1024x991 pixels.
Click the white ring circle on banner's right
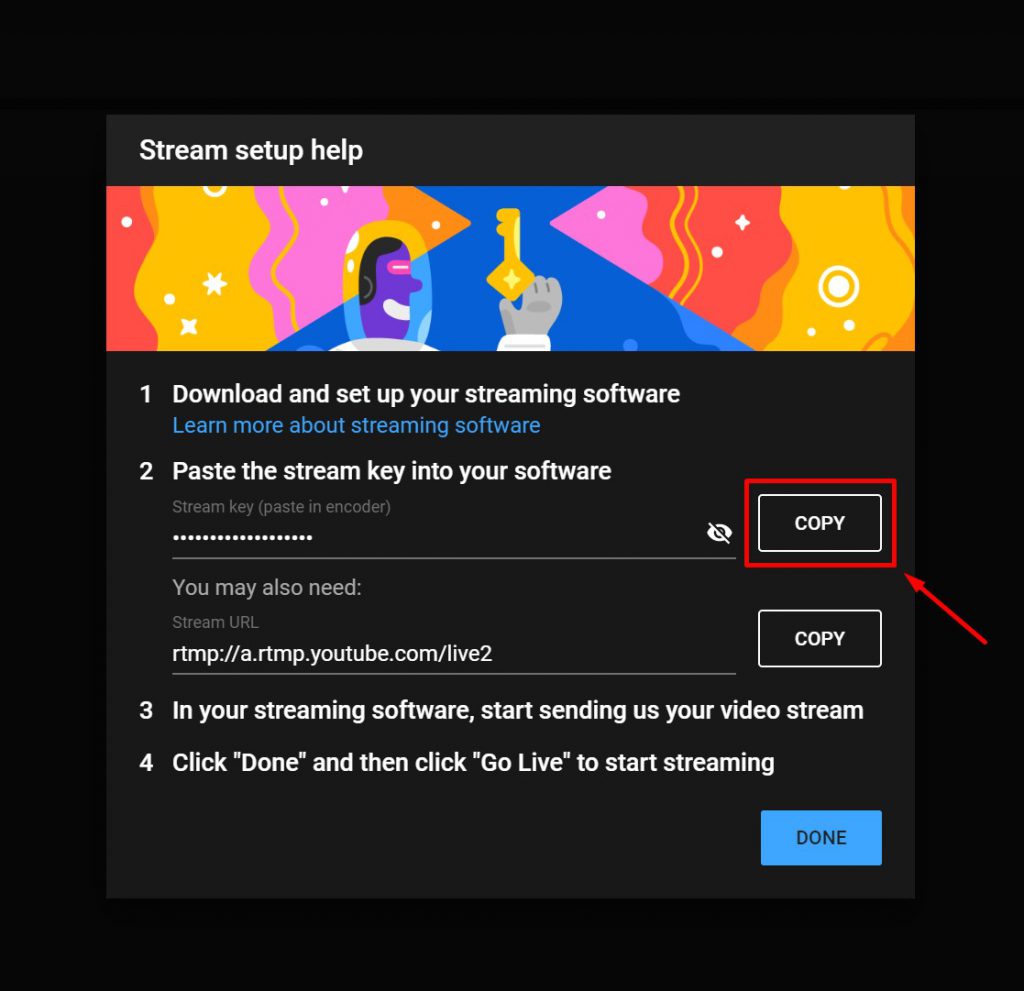[x=838, y=286]
